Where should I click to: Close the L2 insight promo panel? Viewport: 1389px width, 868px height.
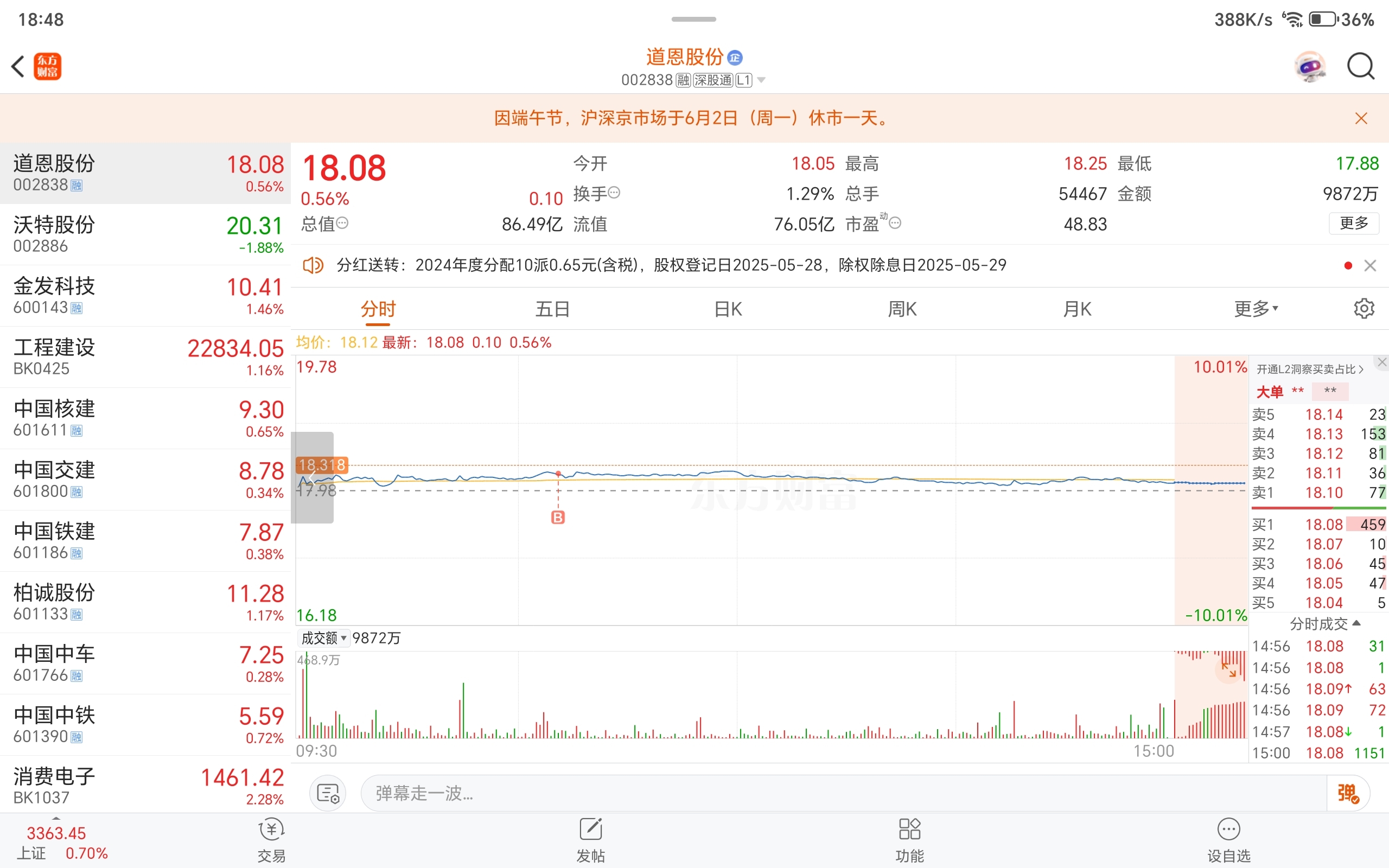1382,362
